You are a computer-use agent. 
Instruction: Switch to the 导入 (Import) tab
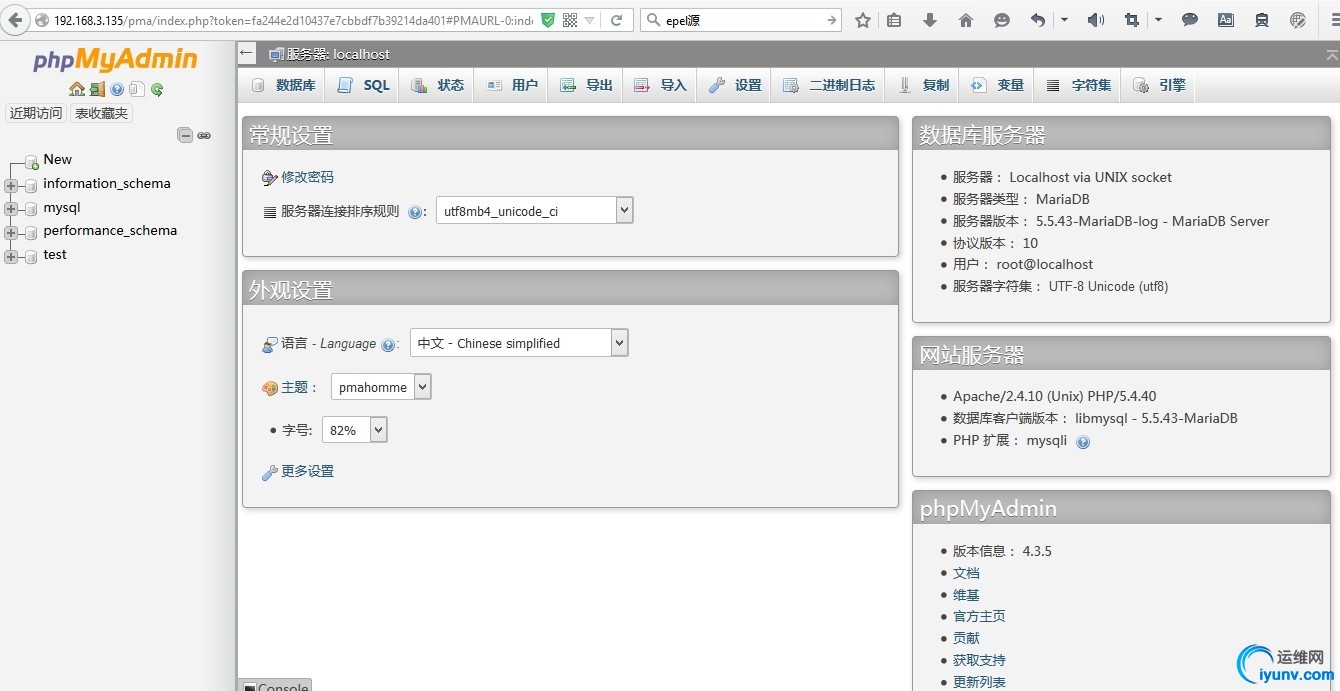pos(660,85)
